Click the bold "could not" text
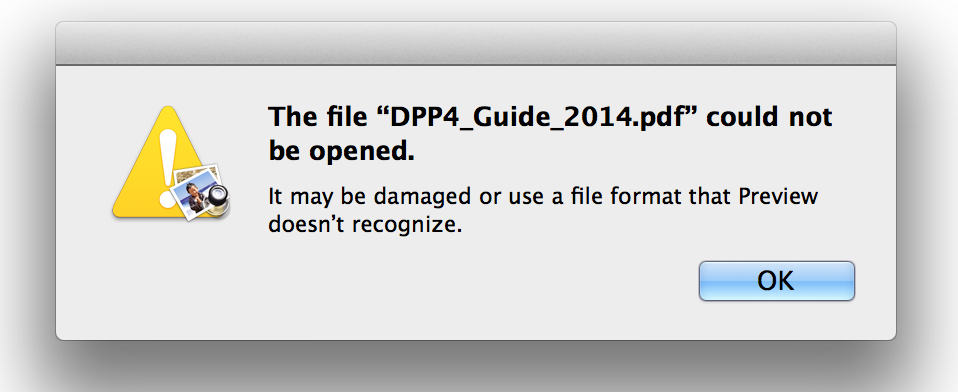This screenshot has width=958, height=392. coord(770,116)
